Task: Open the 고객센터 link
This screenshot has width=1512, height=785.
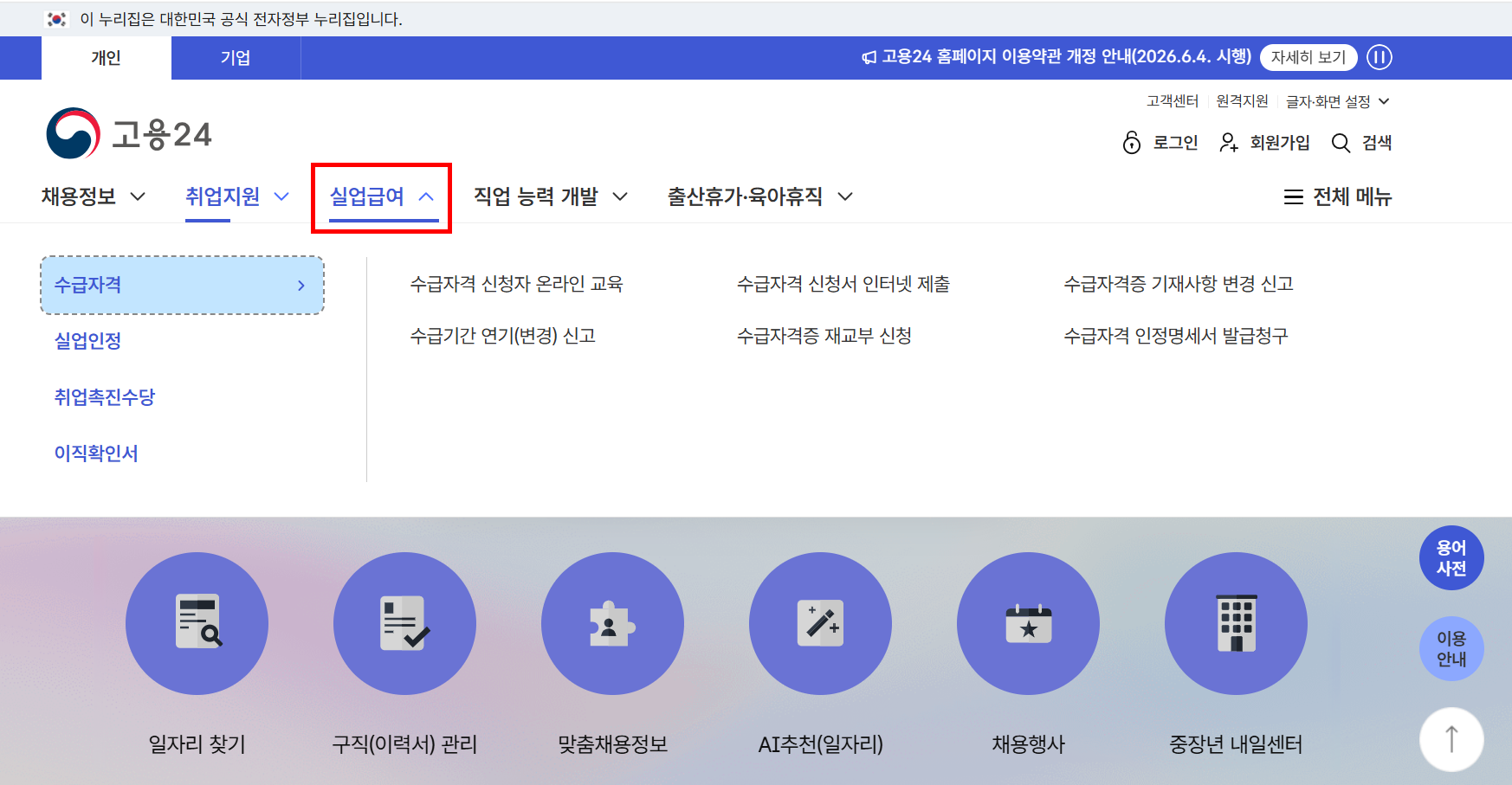Action: (1173, 101)
